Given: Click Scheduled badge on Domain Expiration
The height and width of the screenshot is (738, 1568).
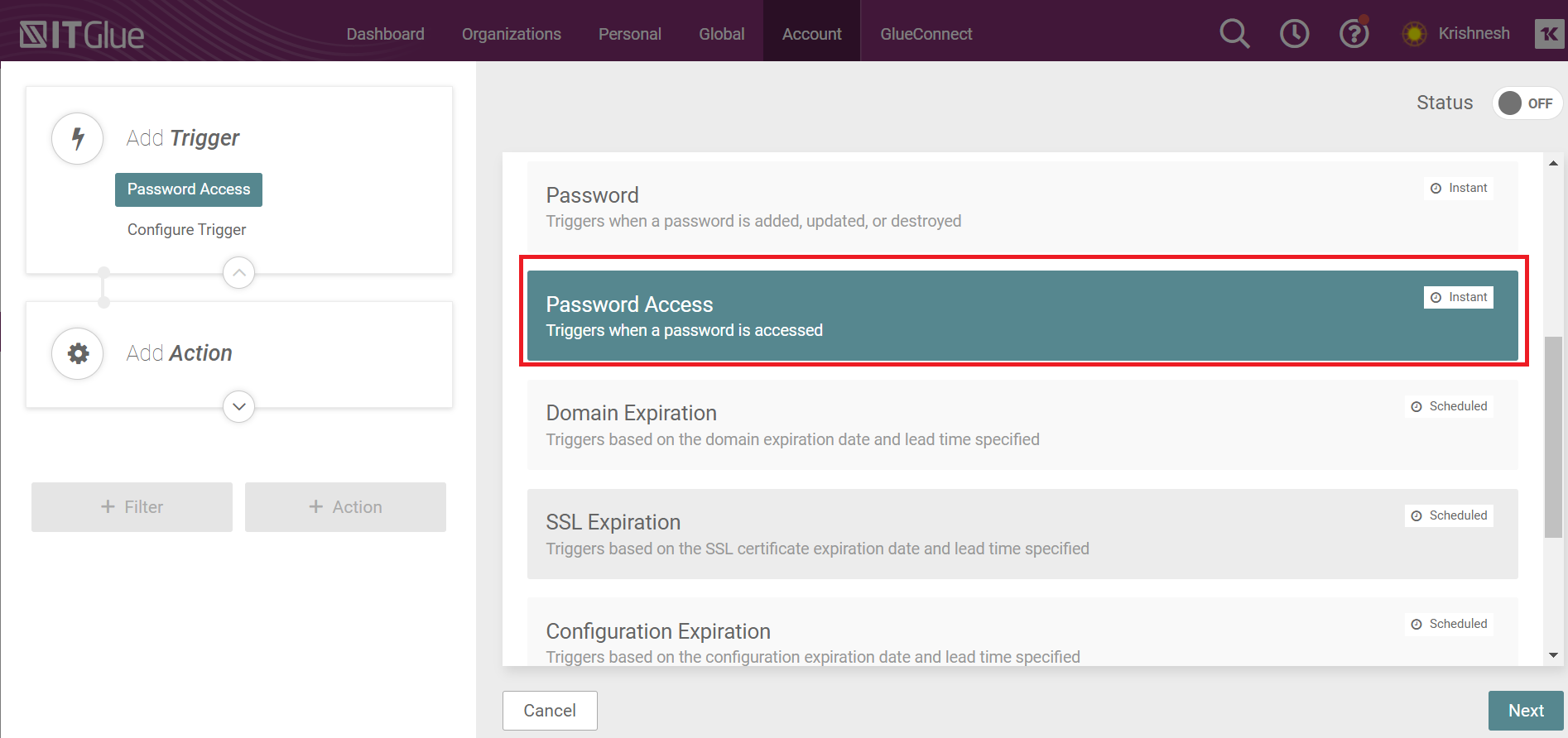Looking at the screenshot, I should click(1449, 406).
